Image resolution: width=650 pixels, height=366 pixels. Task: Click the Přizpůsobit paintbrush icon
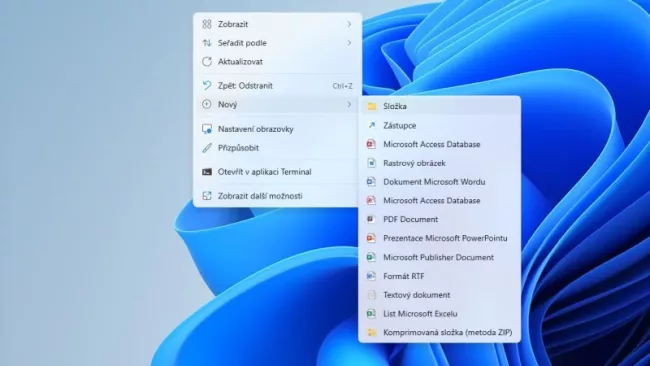tap(207, 148)
